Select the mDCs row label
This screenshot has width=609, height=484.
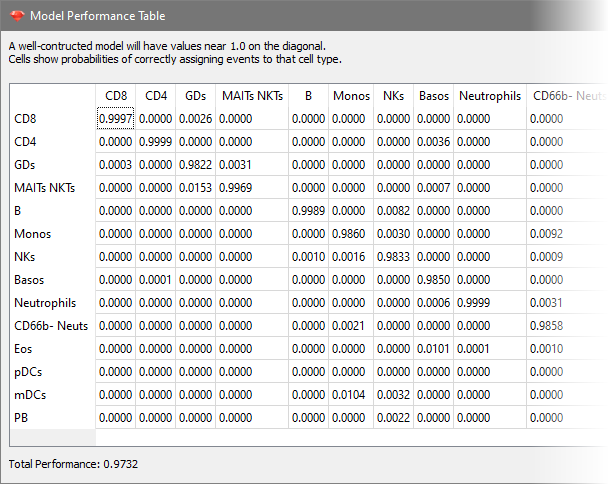coord(30,395)
